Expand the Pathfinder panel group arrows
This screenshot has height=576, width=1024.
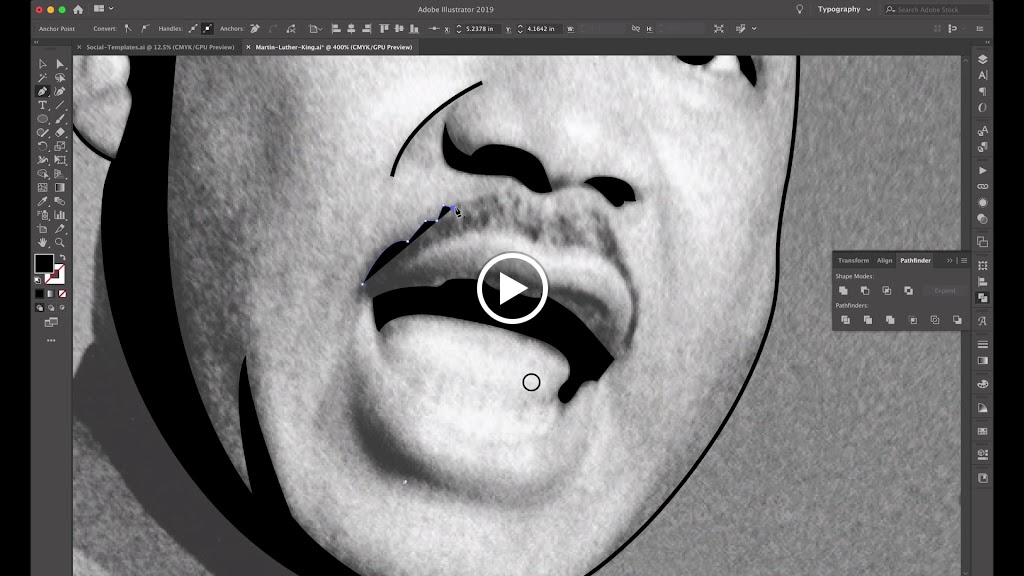[950, 261]
